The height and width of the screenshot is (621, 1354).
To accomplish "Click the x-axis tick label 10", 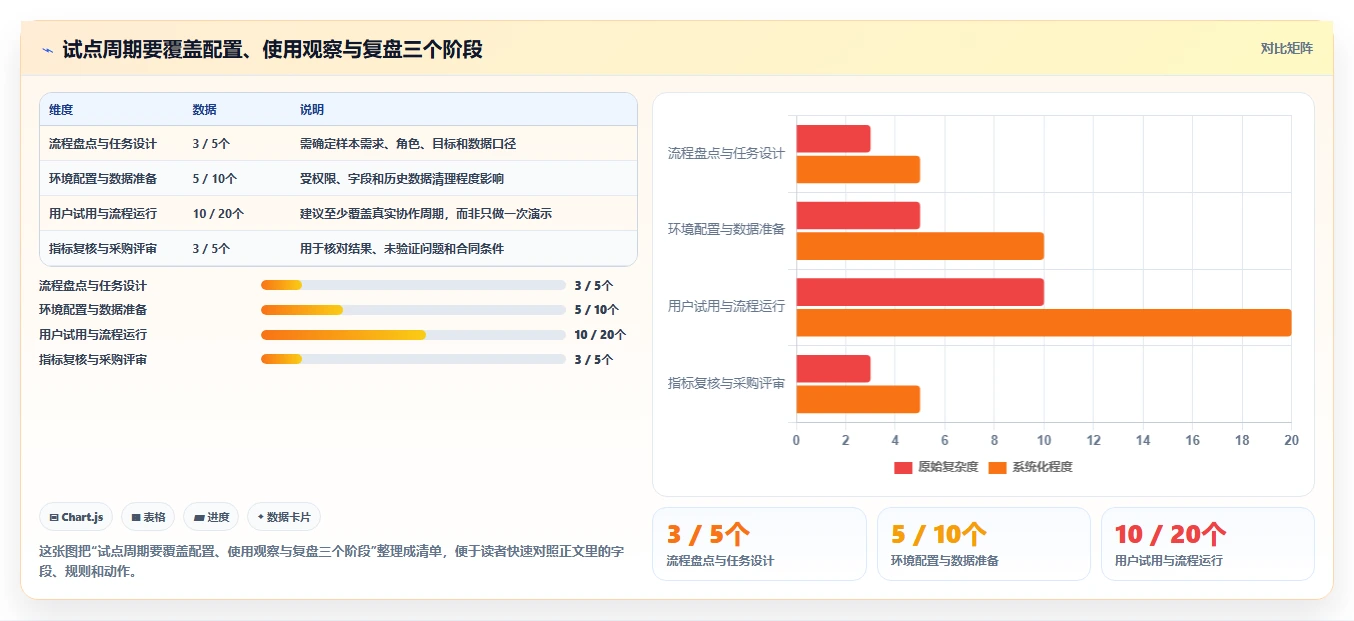I will (1044, 440).
